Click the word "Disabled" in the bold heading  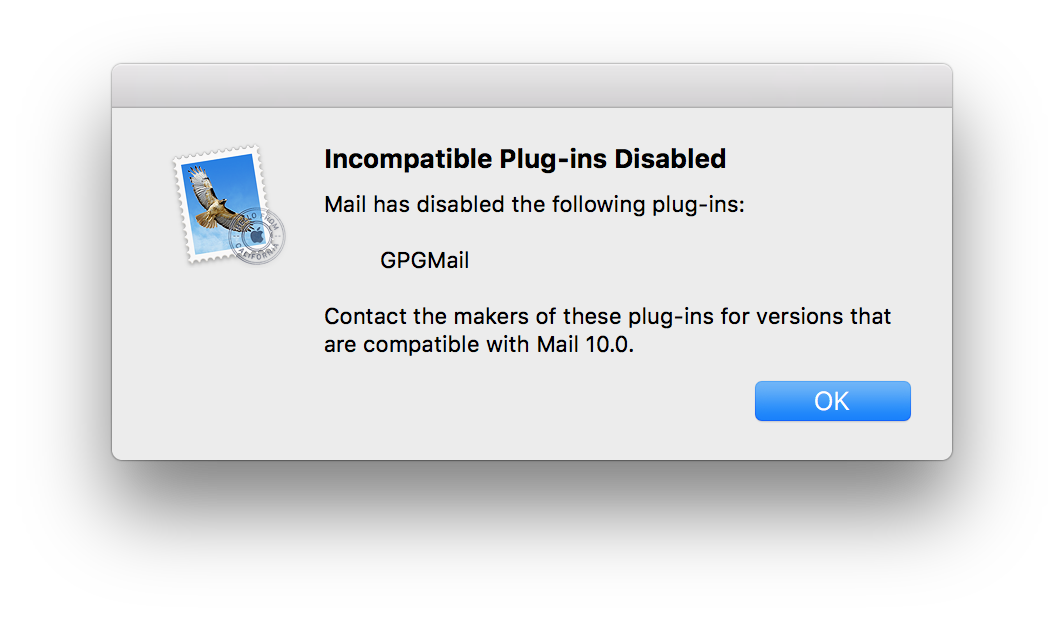(x=670, y=159)
